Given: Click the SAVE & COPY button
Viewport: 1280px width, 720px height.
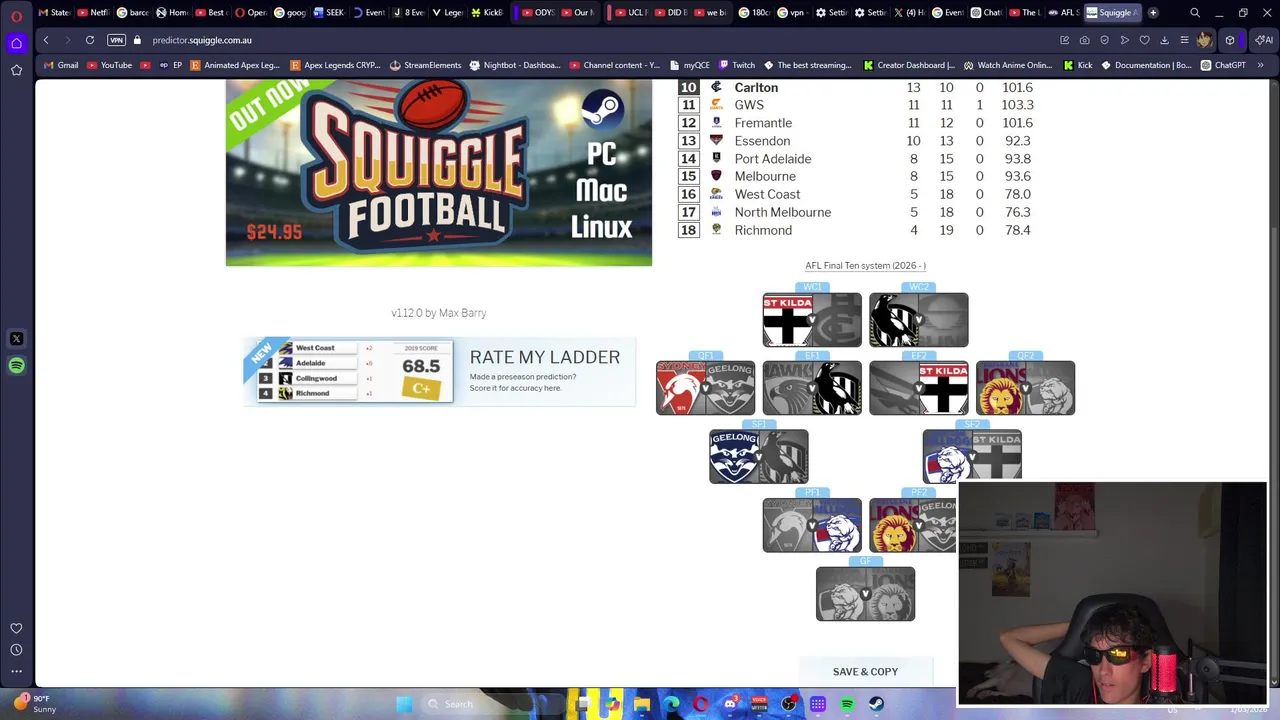Looking at the screenshot, I should click(x=866, y=672).
